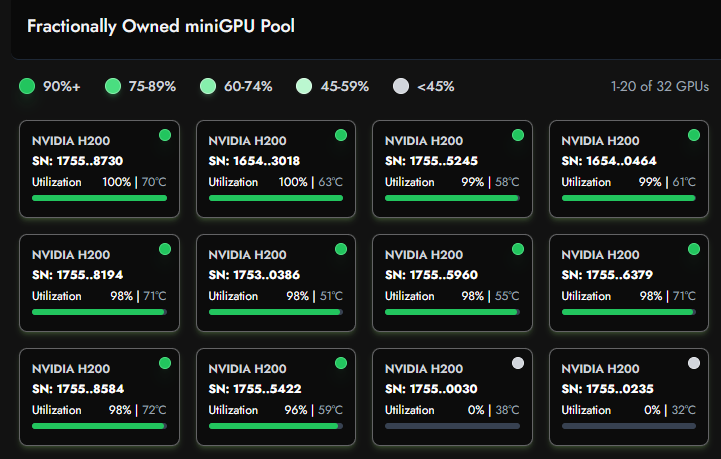Click status dot on card SN 1654..3018
Image resolution: width=721 pixels, height=459 pixels.
pyautogui.click(x=341, y=135)
